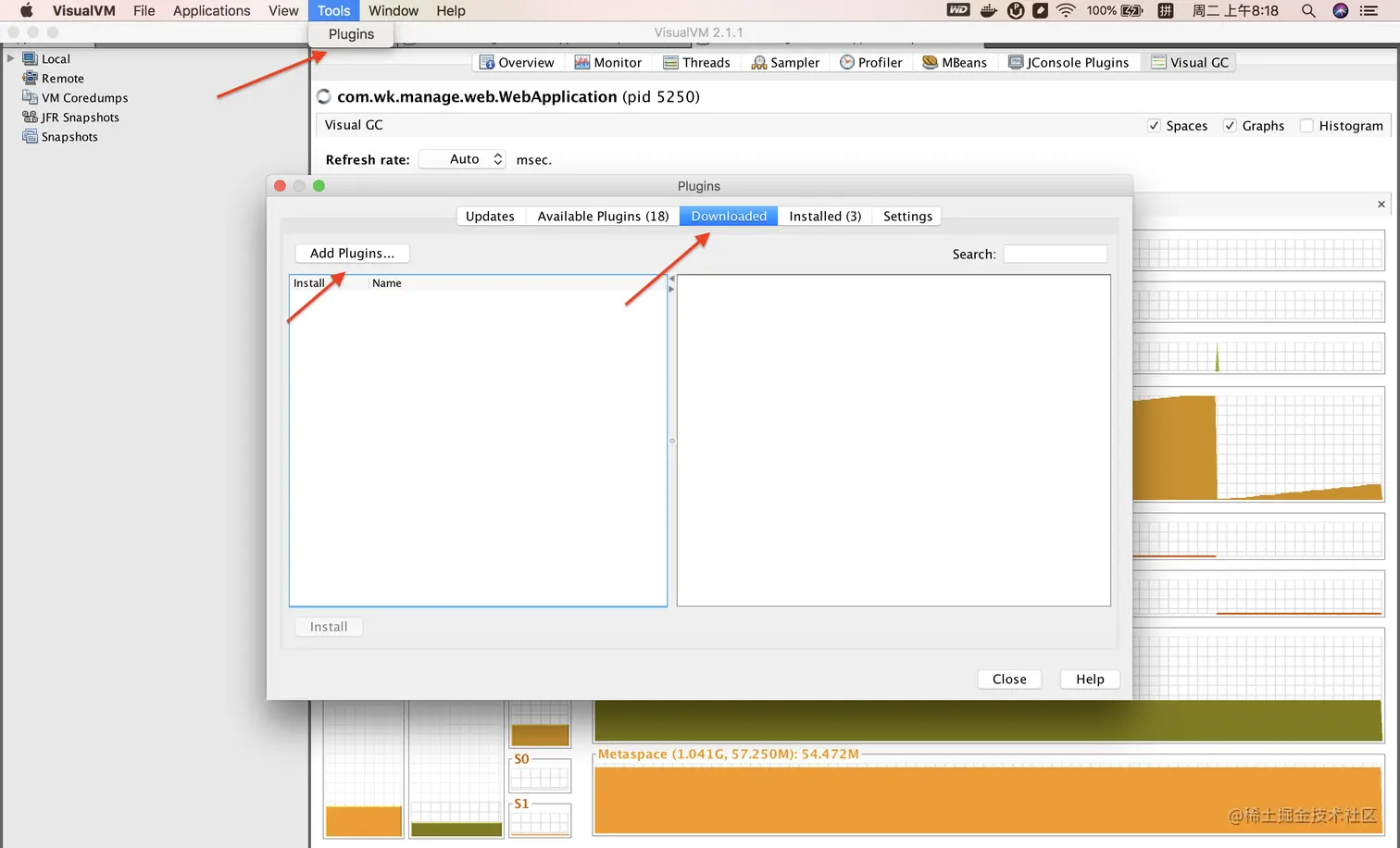Select the Remote tree item

62,78
